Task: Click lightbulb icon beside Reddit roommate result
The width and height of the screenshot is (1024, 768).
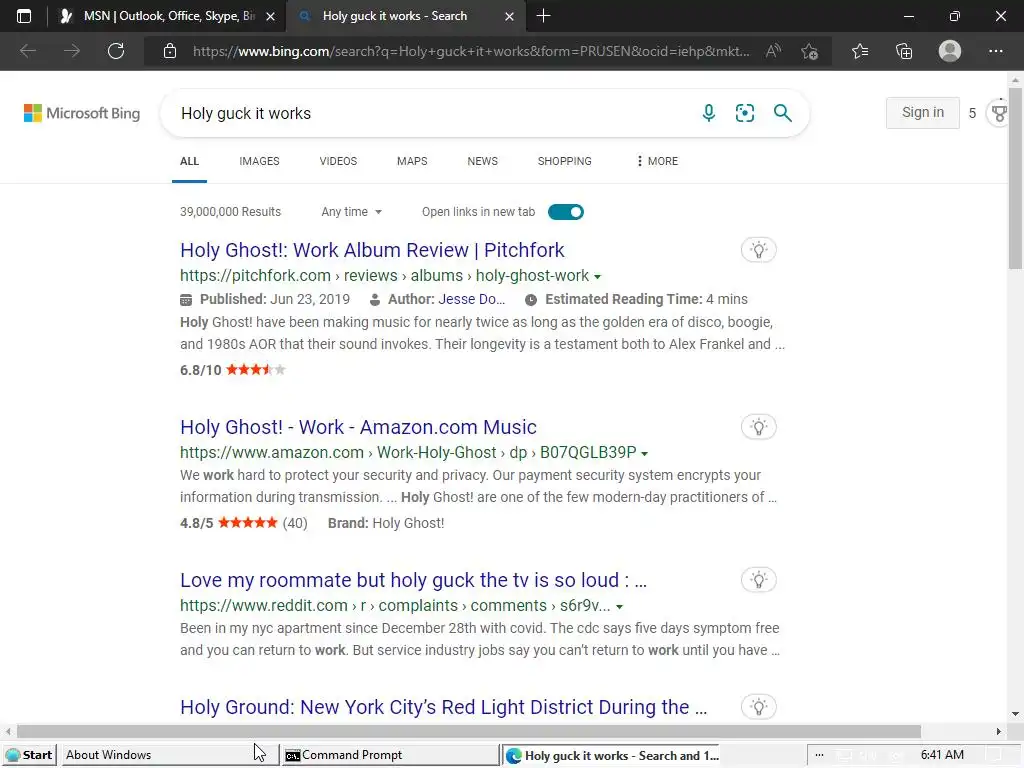Action: (758, 580)
